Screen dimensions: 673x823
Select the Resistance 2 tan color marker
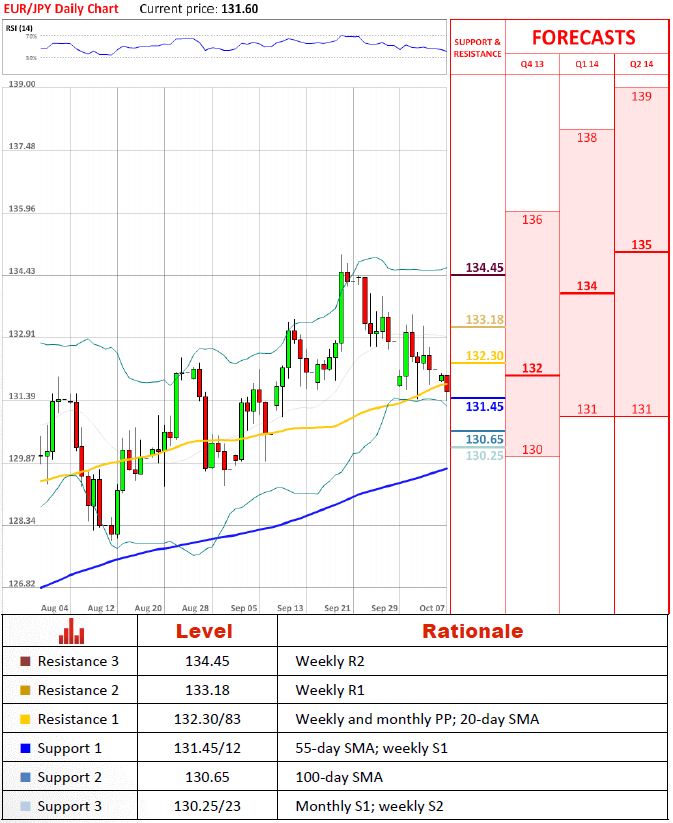24,690
